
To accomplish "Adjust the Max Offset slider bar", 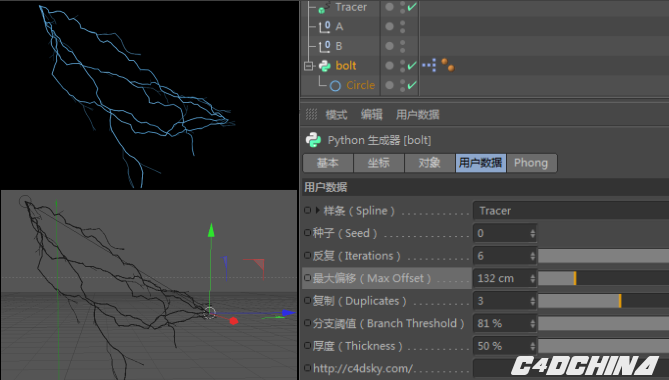I will [603, 278].
